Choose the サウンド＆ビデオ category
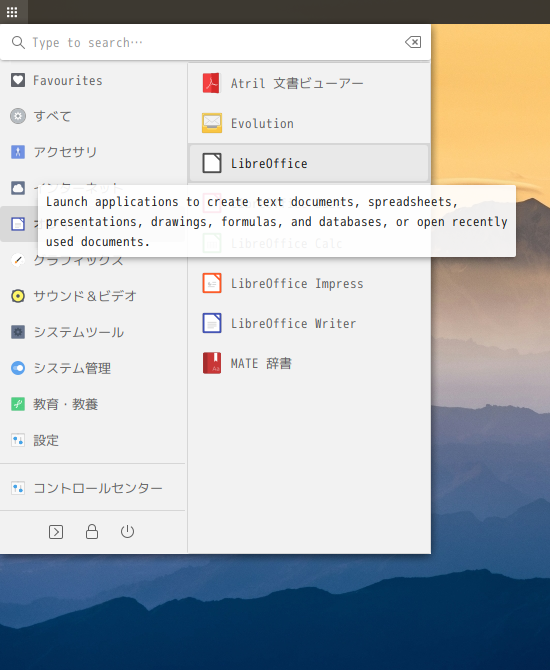550x670 pixels. click(93, 296)
